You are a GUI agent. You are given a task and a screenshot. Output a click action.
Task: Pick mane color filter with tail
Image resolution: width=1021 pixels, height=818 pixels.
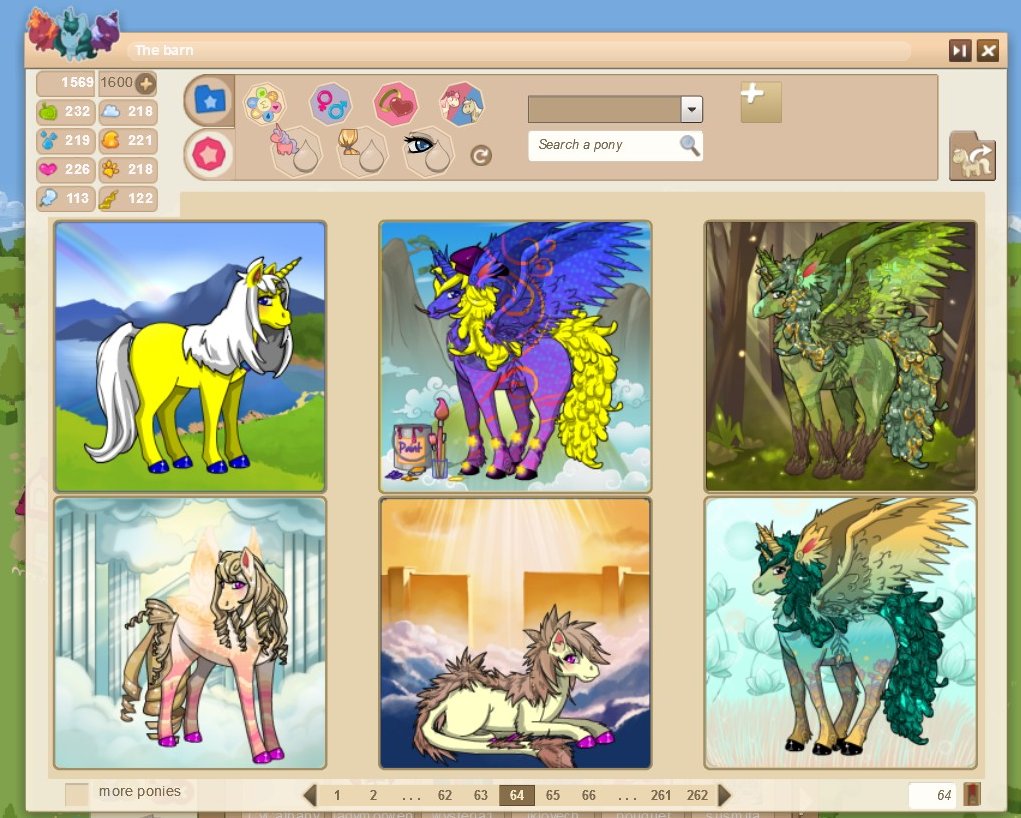point(362,151)
